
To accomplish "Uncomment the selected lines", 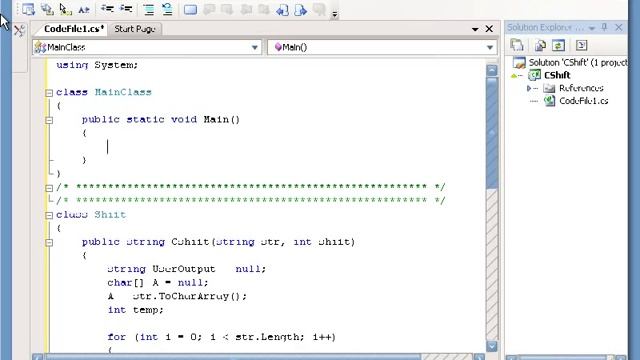I will (x=167, y=9).
